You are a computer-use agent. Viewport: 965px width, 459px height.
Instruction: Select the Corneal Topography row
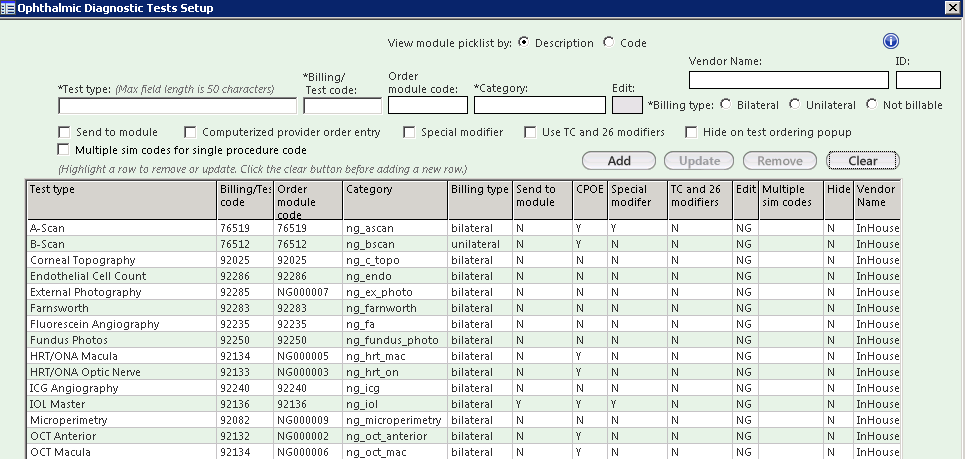[x=463, y=260]
